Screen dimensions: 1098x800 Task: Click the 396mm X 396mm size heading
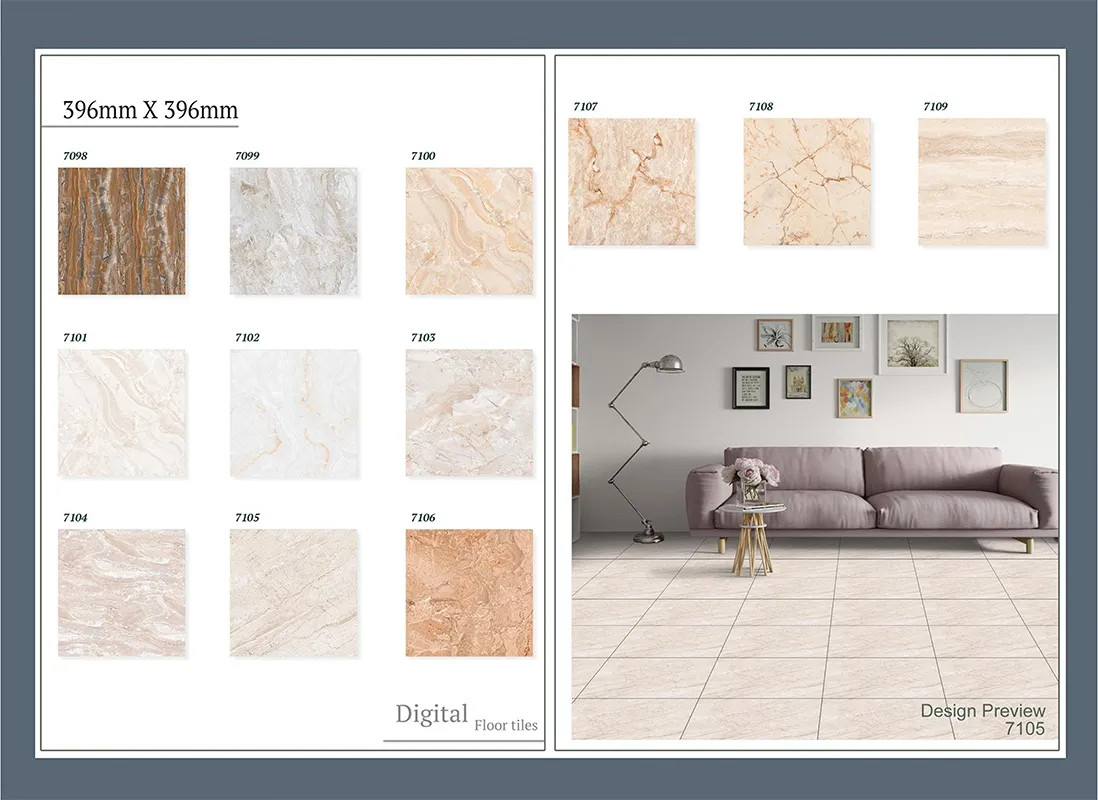point(150,110)
